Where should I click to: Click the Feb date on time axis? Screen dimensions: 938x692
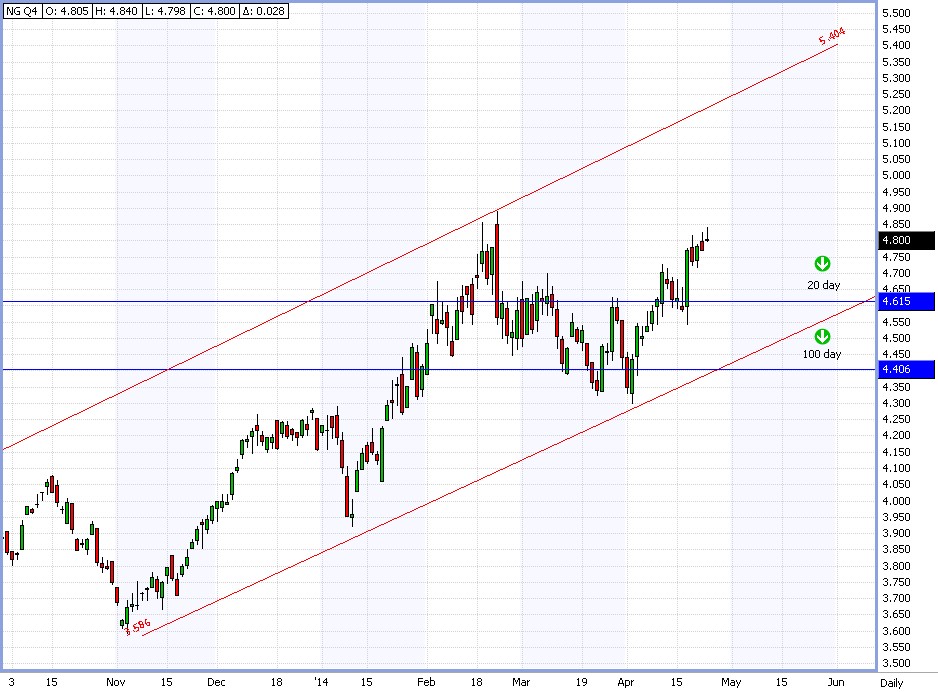(x=426, y=682)
